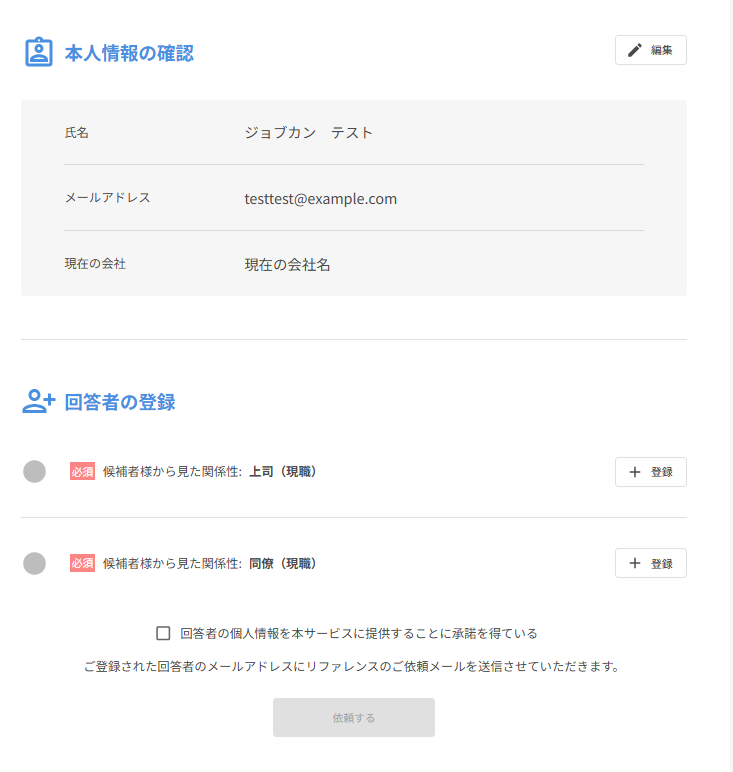Viewport: 733px width, 772px height.
Task: Click the 本人情報の確認 section heading
Action: tap(129, 53)
